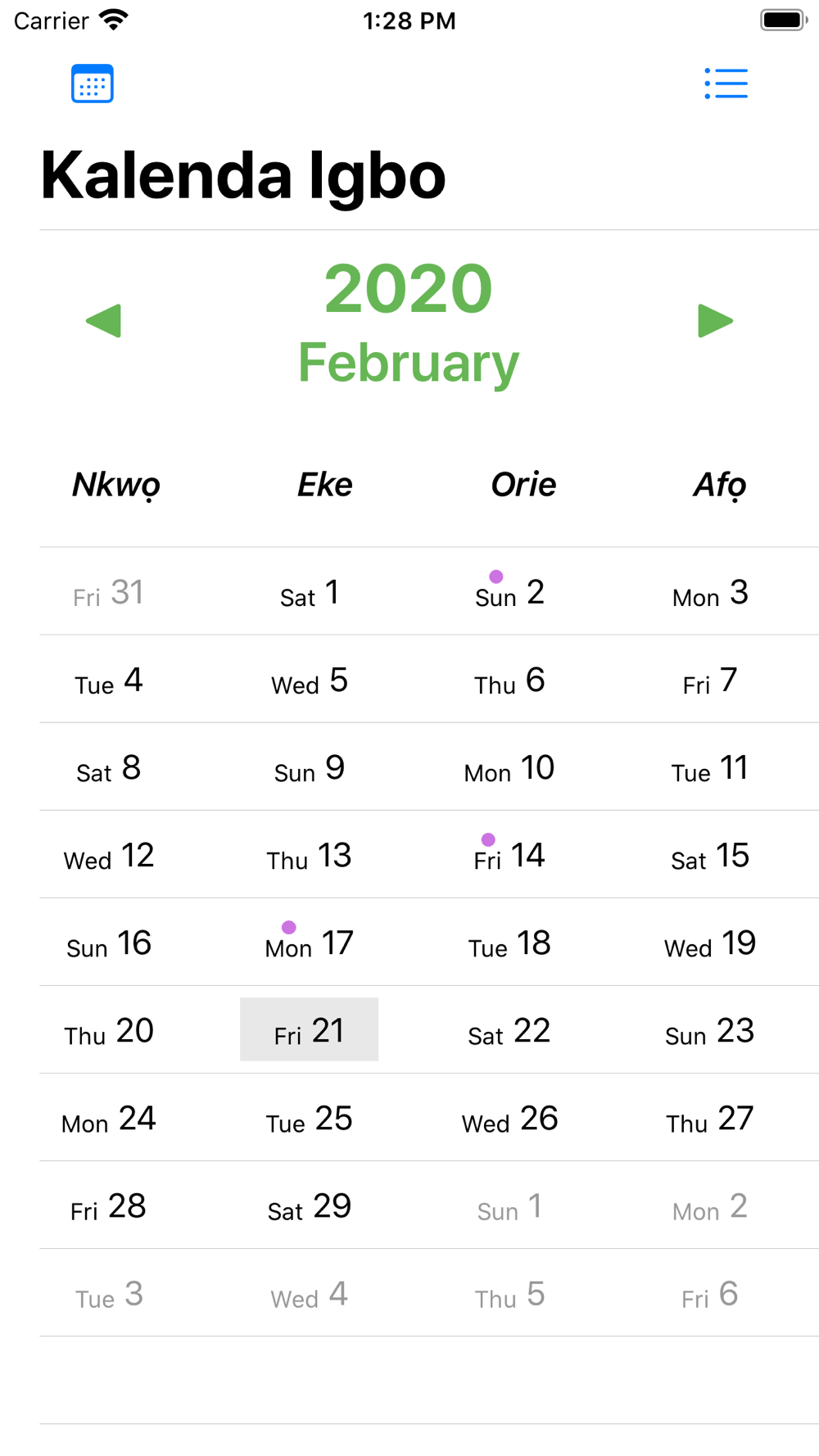Select the highlighted Fri 21 date
Image resolution: width=819 pixels, height=1456 pixels.
(x=309, y=1029)
